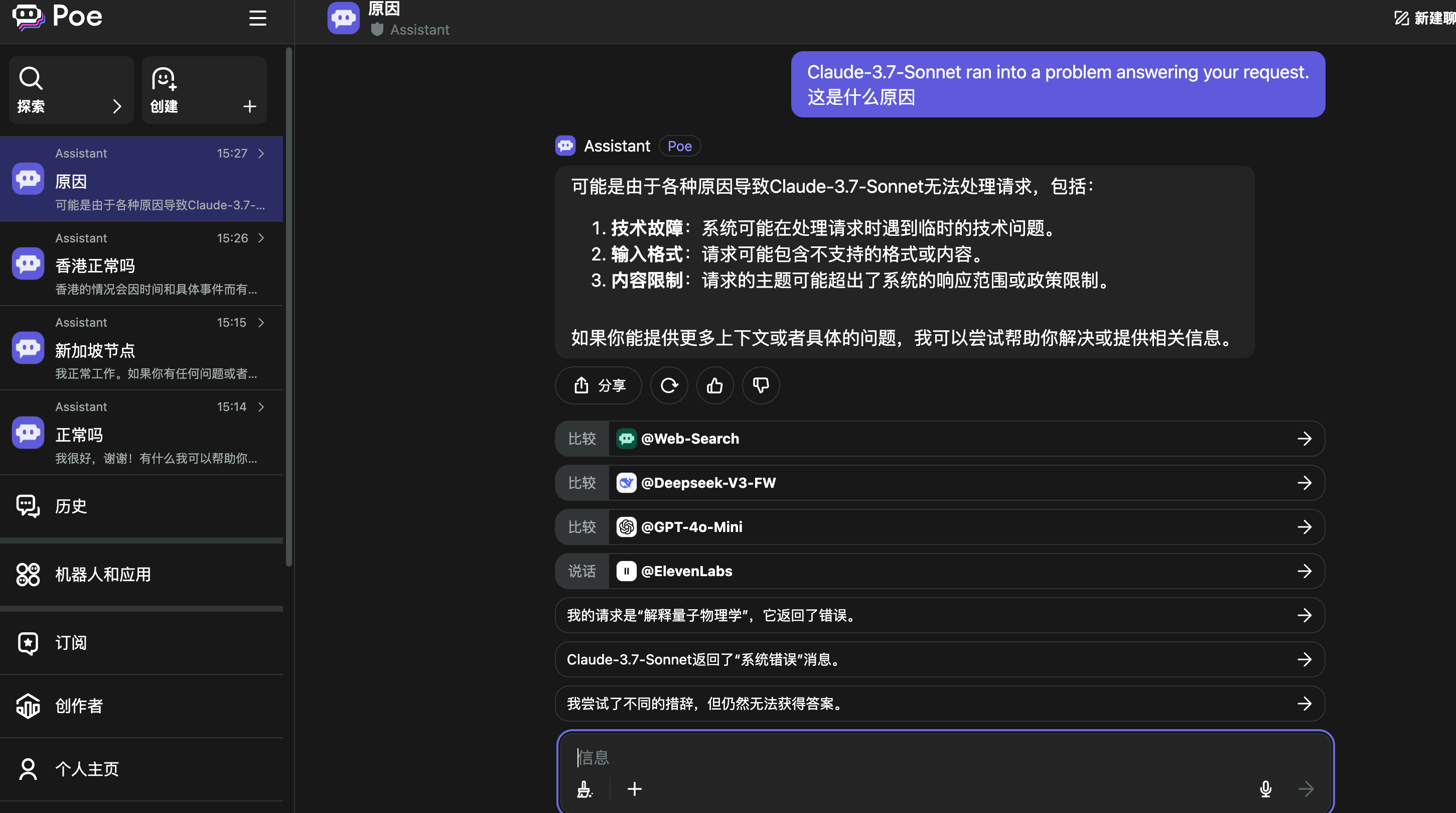1456x813 pixels.
Task: Open 机器人和应用 in the sidebar
Action: pyautogui.click(x=102, y=575)
